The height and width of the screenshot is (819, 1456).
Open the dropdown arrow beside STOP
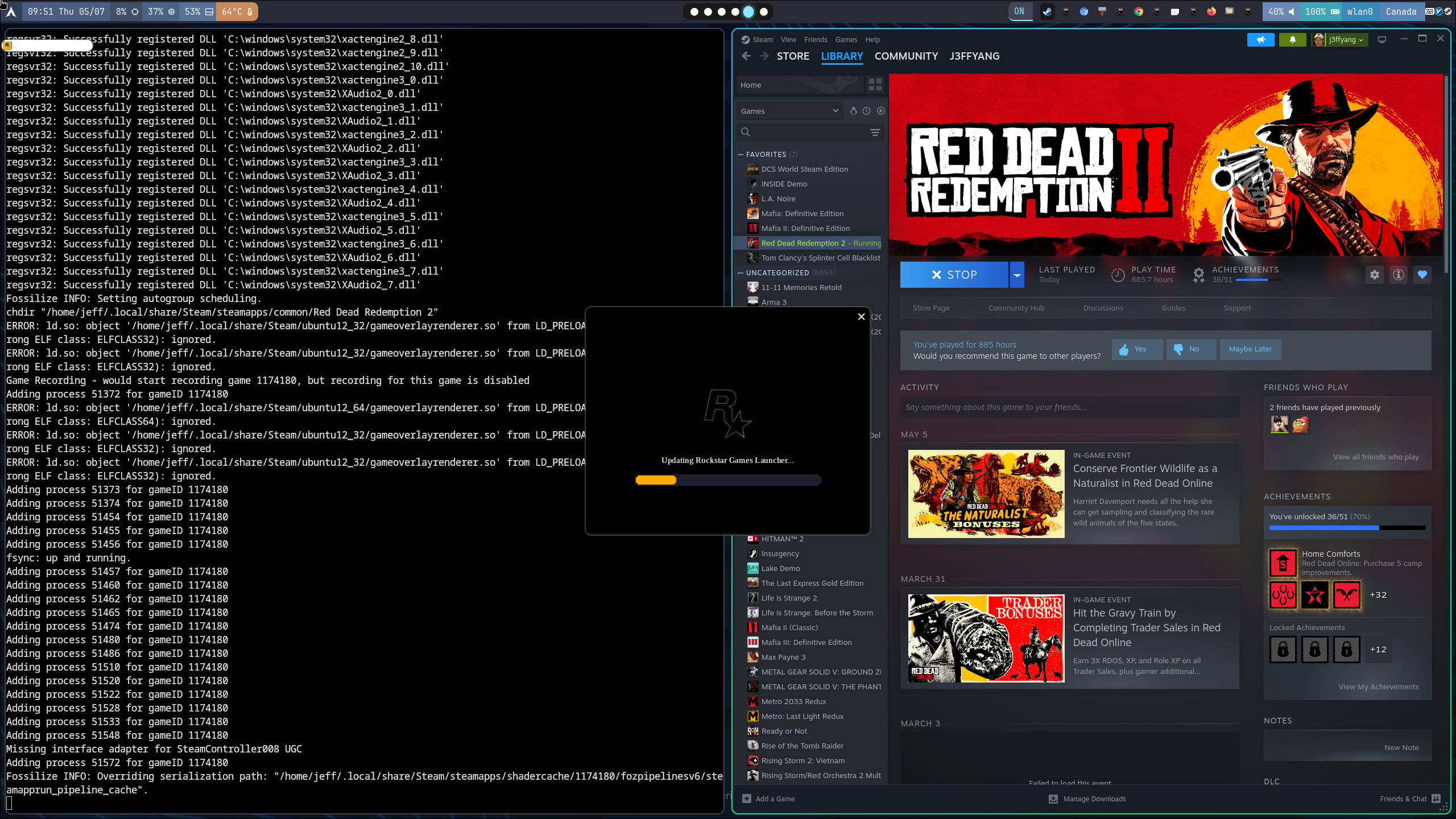pos(1017,275)
